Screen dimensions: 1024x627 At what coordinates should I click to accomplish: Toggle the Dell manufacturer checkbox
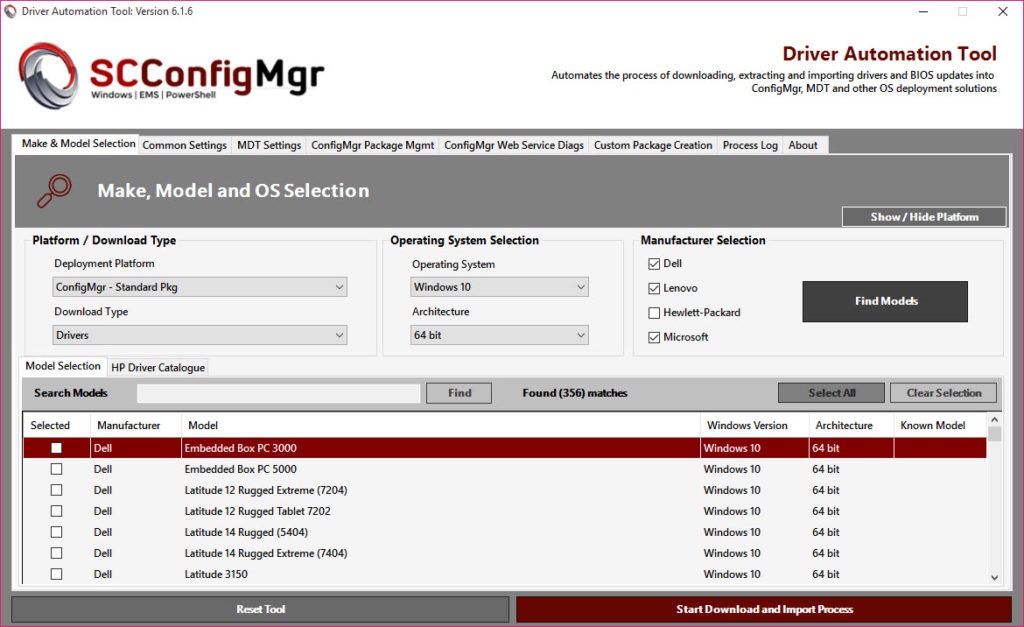(x=654, y=264)
